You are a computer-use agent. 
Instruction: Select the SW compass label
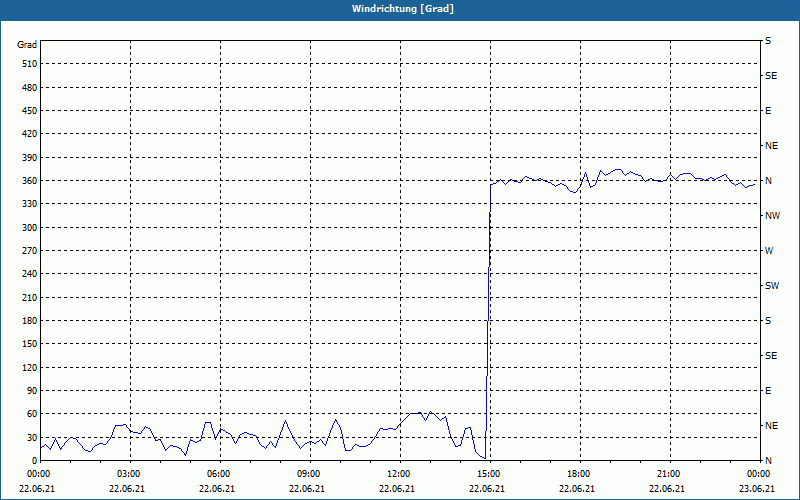click(x=772, y=286)
